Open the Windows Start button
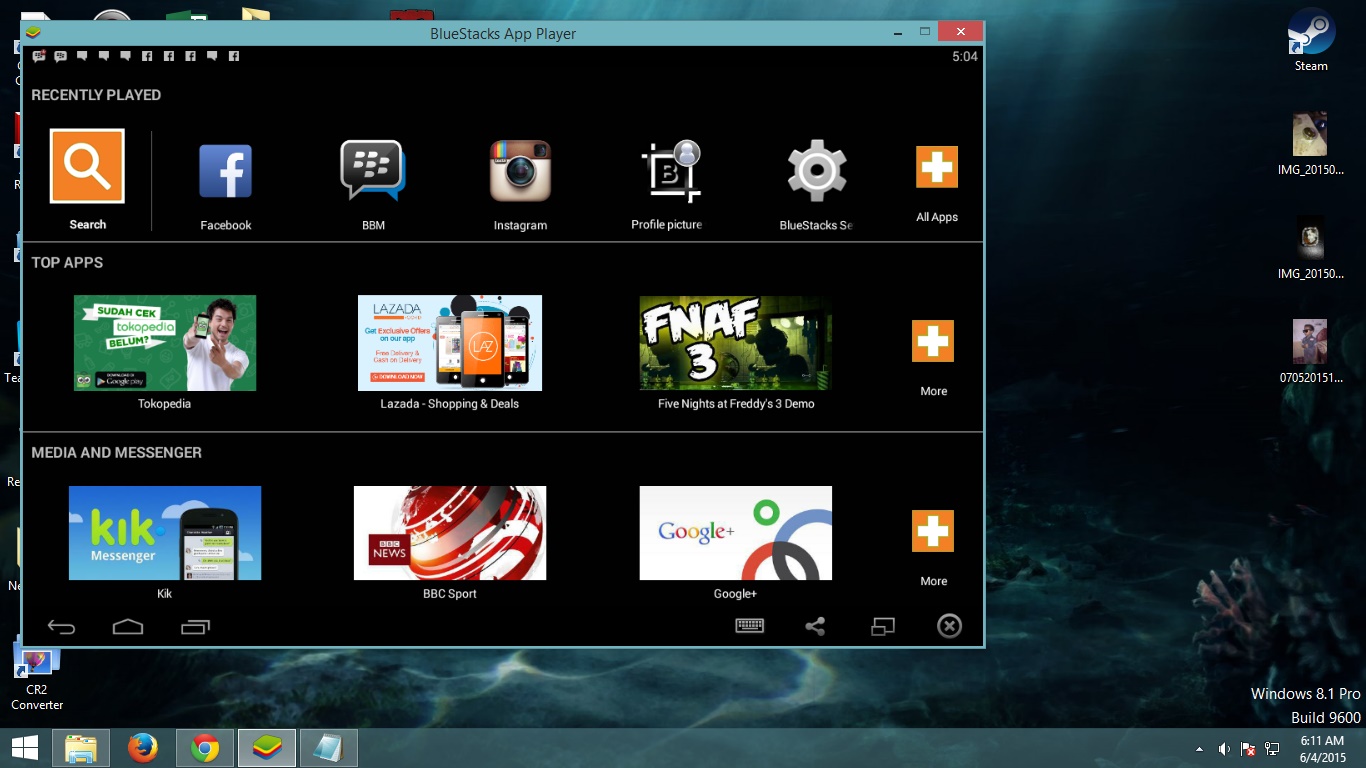Viewport: 1366px width, 768px height. coord(24,748)
